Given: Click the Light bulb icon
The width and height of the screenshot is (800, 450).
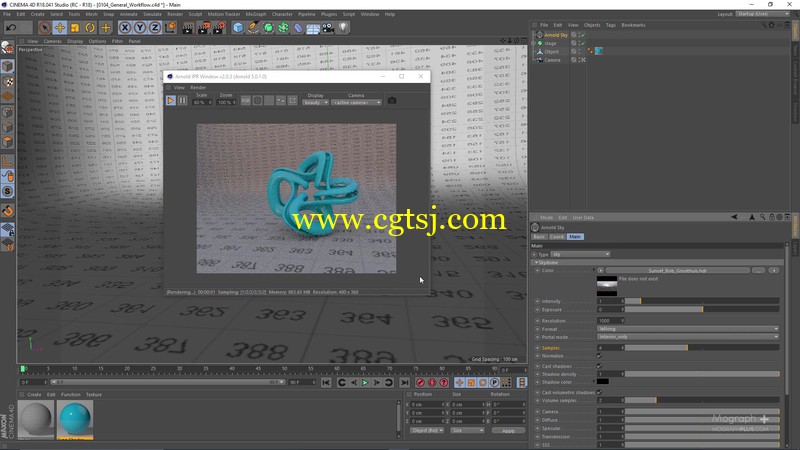Looking at the screenshot, I should click(x=343, y=28).
